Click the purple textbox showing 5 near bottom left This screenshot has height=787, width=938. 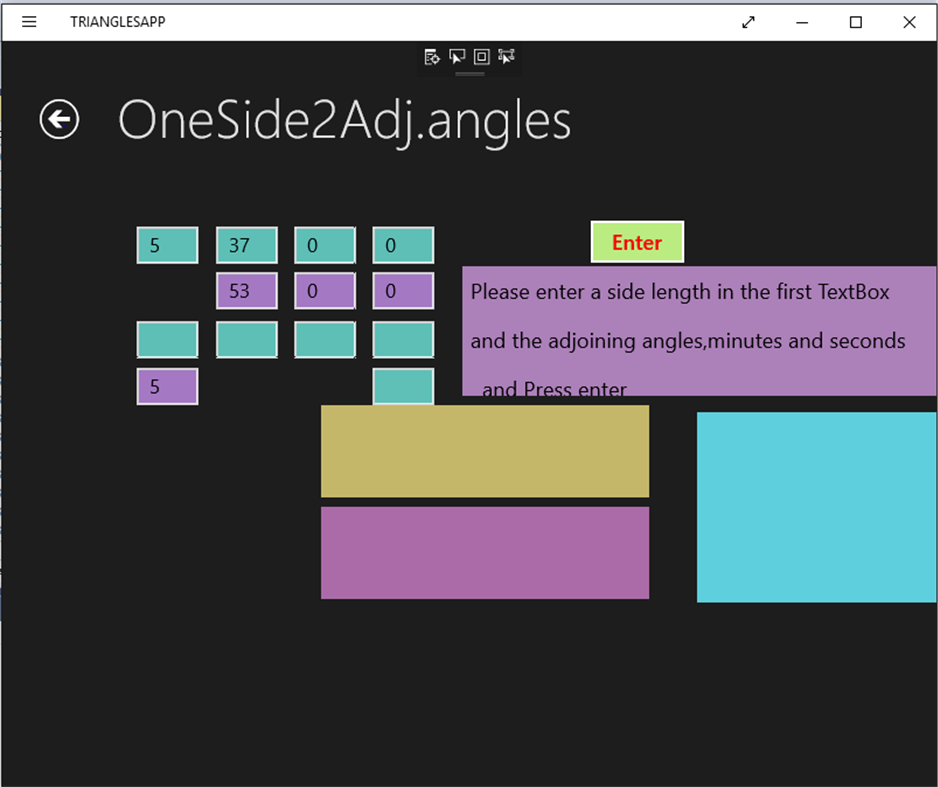coord(167,386)
